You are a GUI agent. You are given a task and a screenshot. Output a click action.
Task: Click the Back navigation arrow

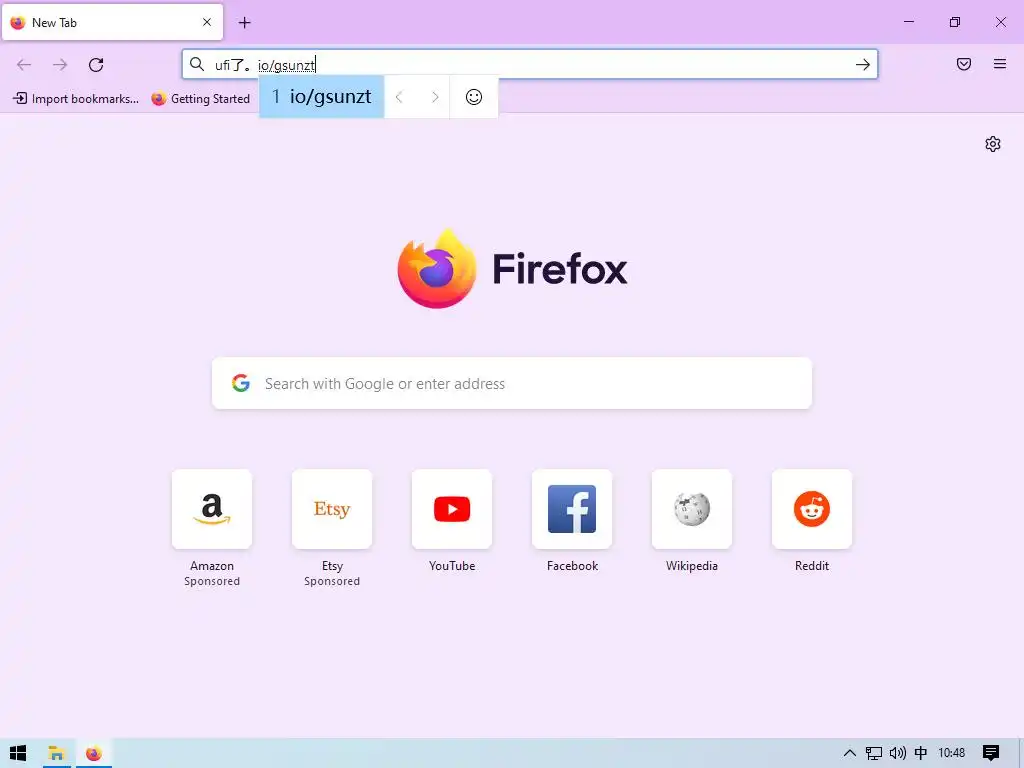24,65
